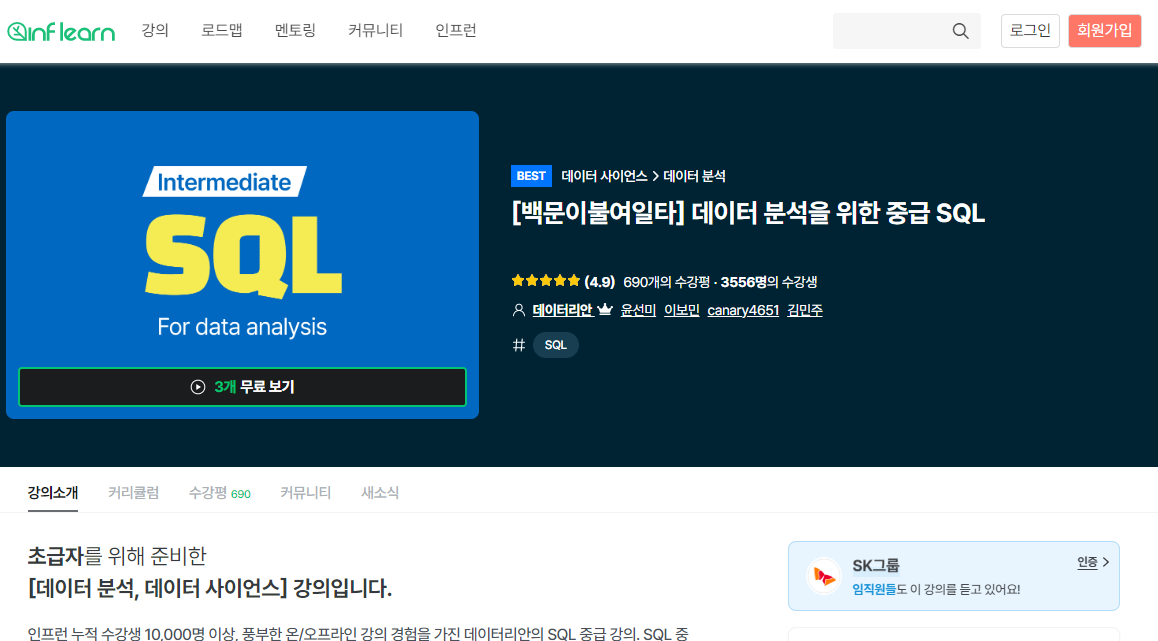Click the star rating icons
This screenshot has height=641, width=1158.
[545, 282]
